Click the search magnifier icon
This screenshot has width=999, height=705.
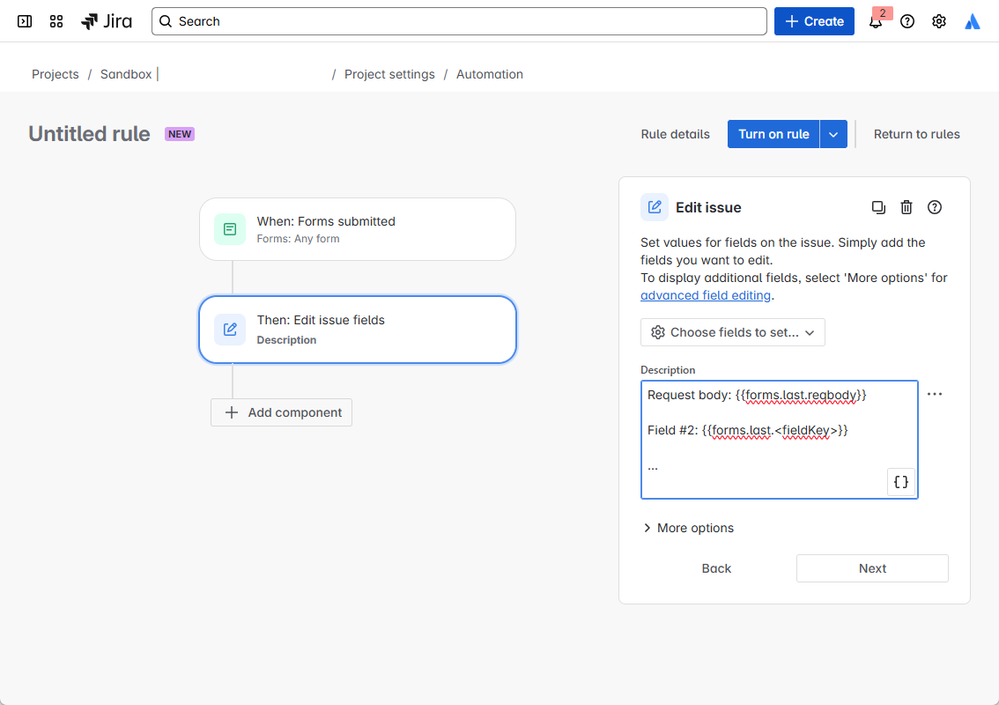click(x=166, y=22)
